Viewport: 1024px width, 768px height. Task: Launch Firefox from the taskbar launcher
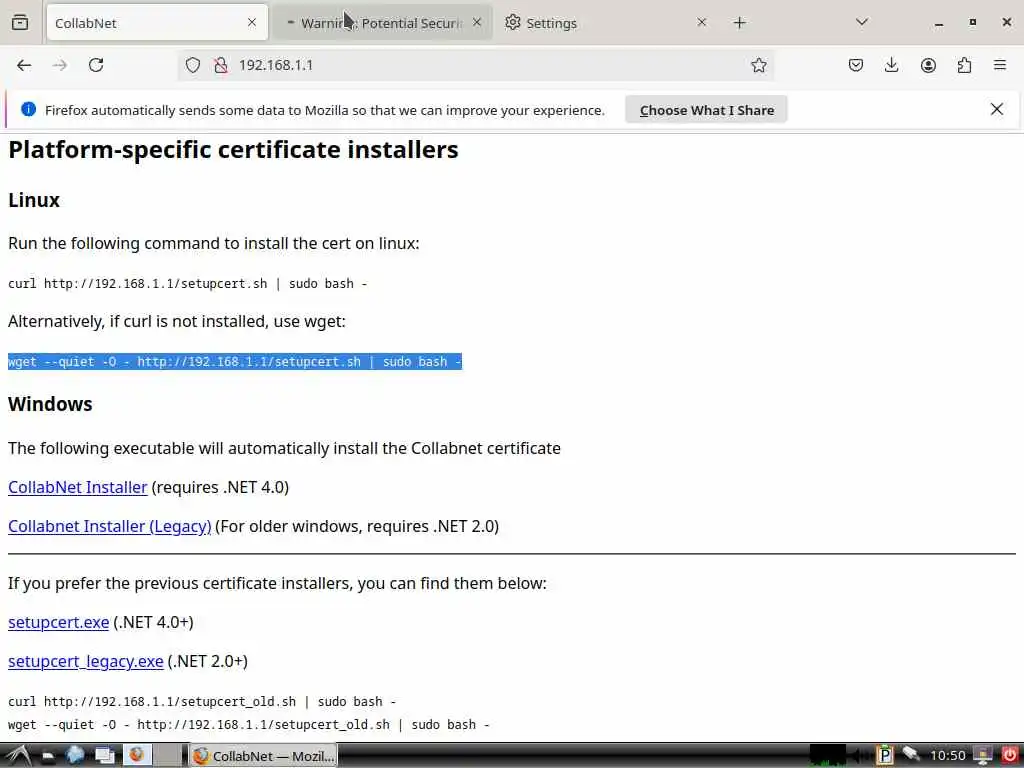point(137,755)
